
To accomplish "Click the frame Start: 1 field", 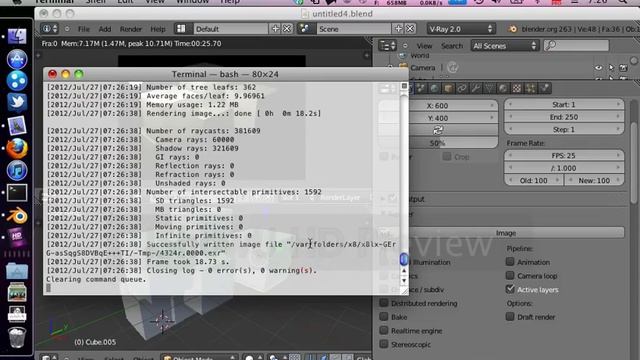I will tap(564, 104).
